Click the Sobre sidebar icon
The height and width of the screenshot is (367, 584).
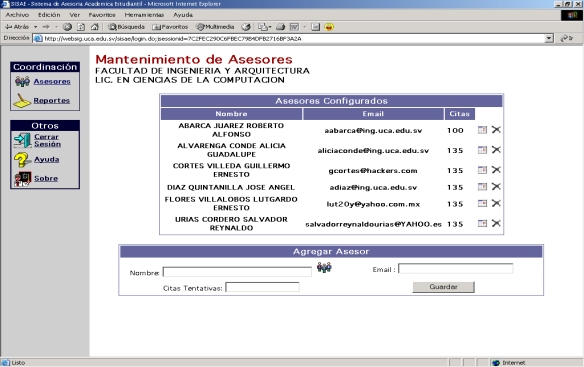click(x=22, y=179)
